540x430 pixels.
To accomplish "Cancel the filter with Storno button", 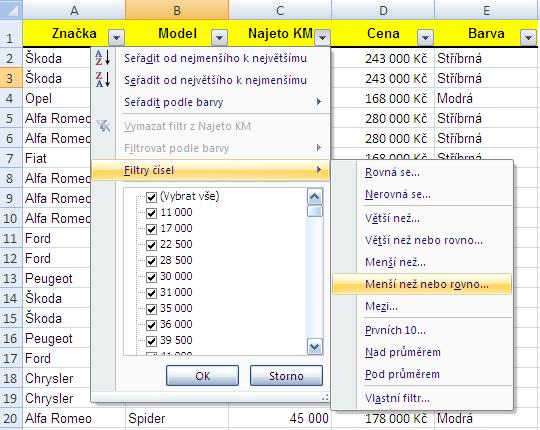I will [x=286, y=376].
